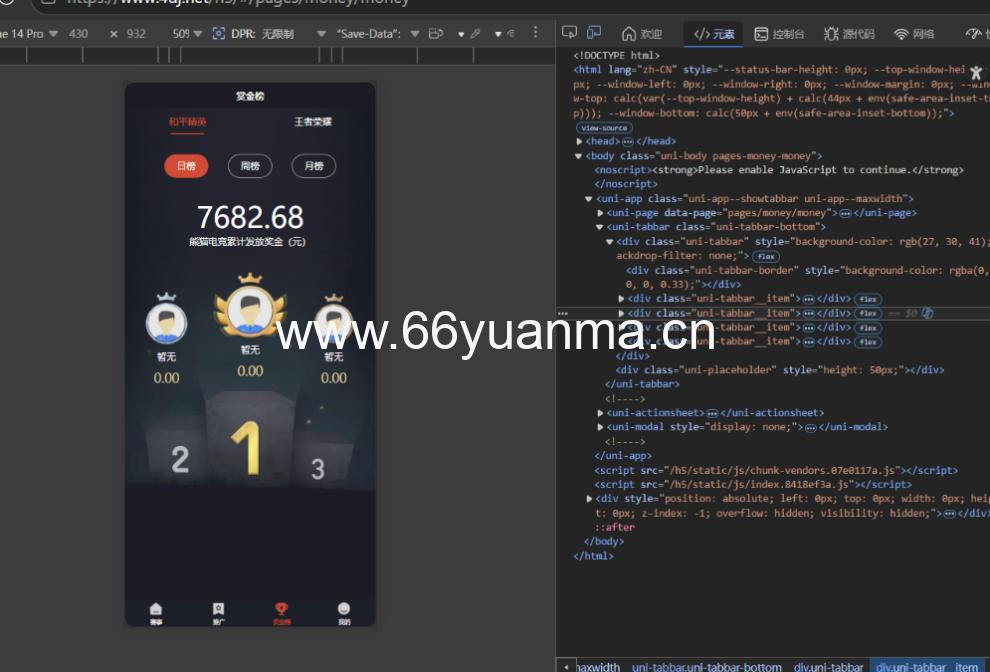Click the ellipsis inside head node
This screenshot has width=990, height=672.
pyautogui.click(x=628, y=141)
